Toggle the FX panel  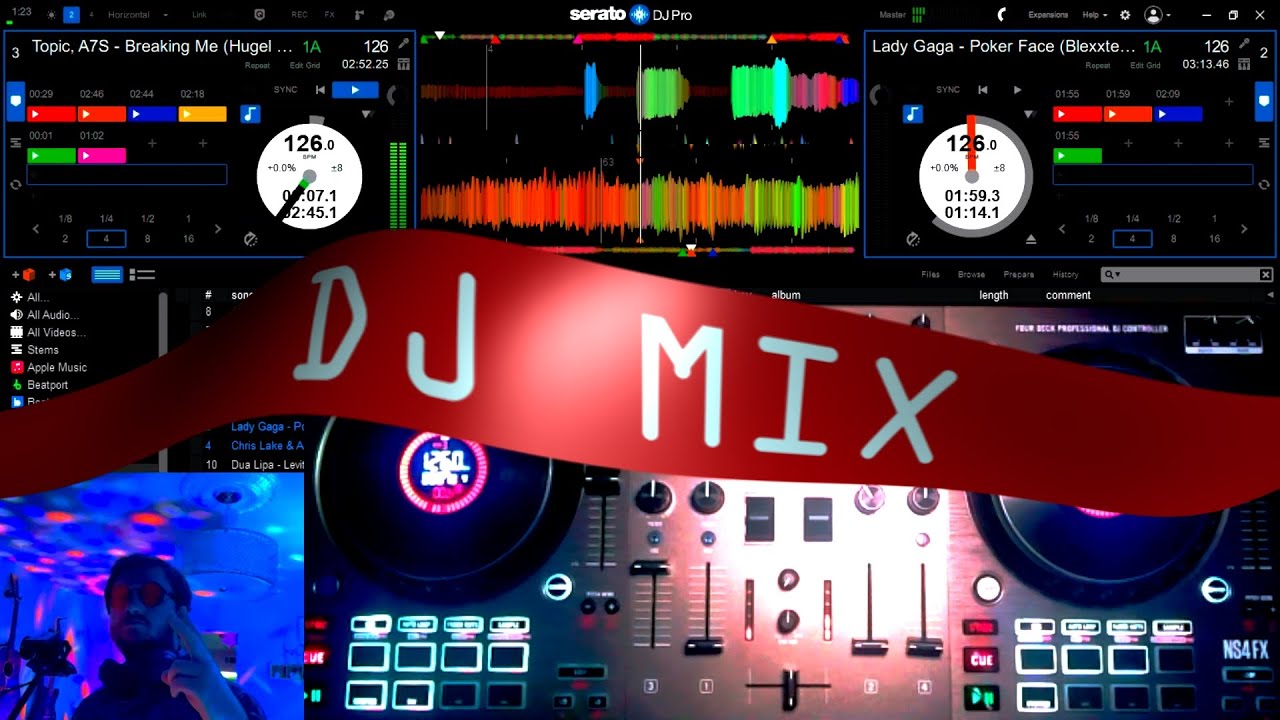tap(330, 15)
